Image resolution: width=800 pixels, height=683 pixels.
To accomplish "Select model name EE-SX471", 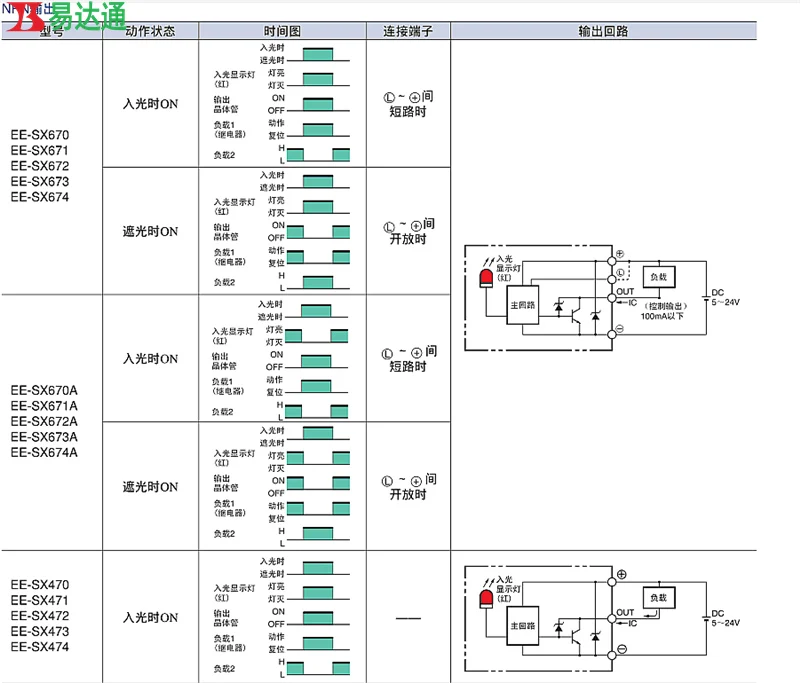I will (x=39, y=600).
